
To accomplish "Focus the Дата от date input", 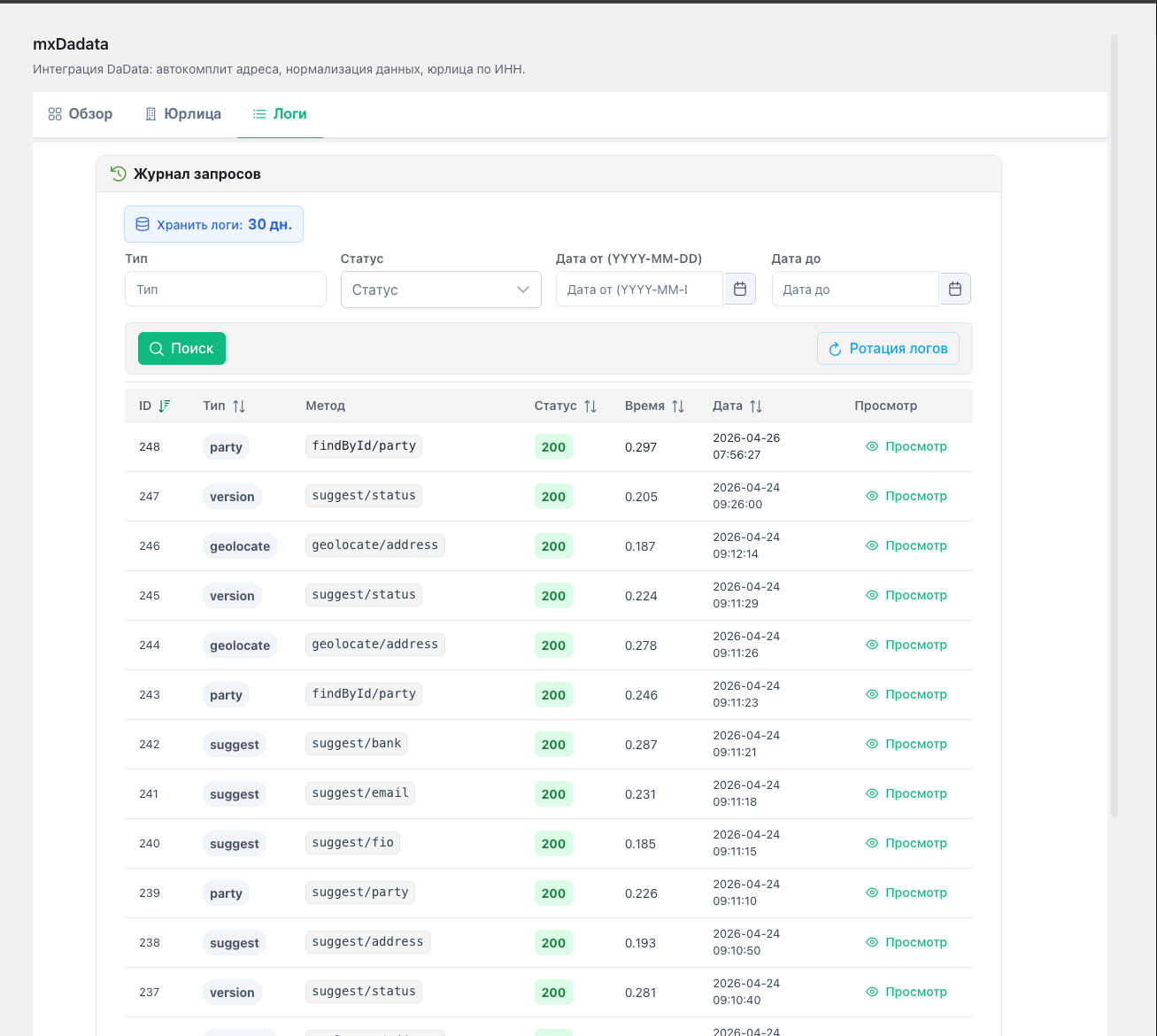I will click(640, 290).
